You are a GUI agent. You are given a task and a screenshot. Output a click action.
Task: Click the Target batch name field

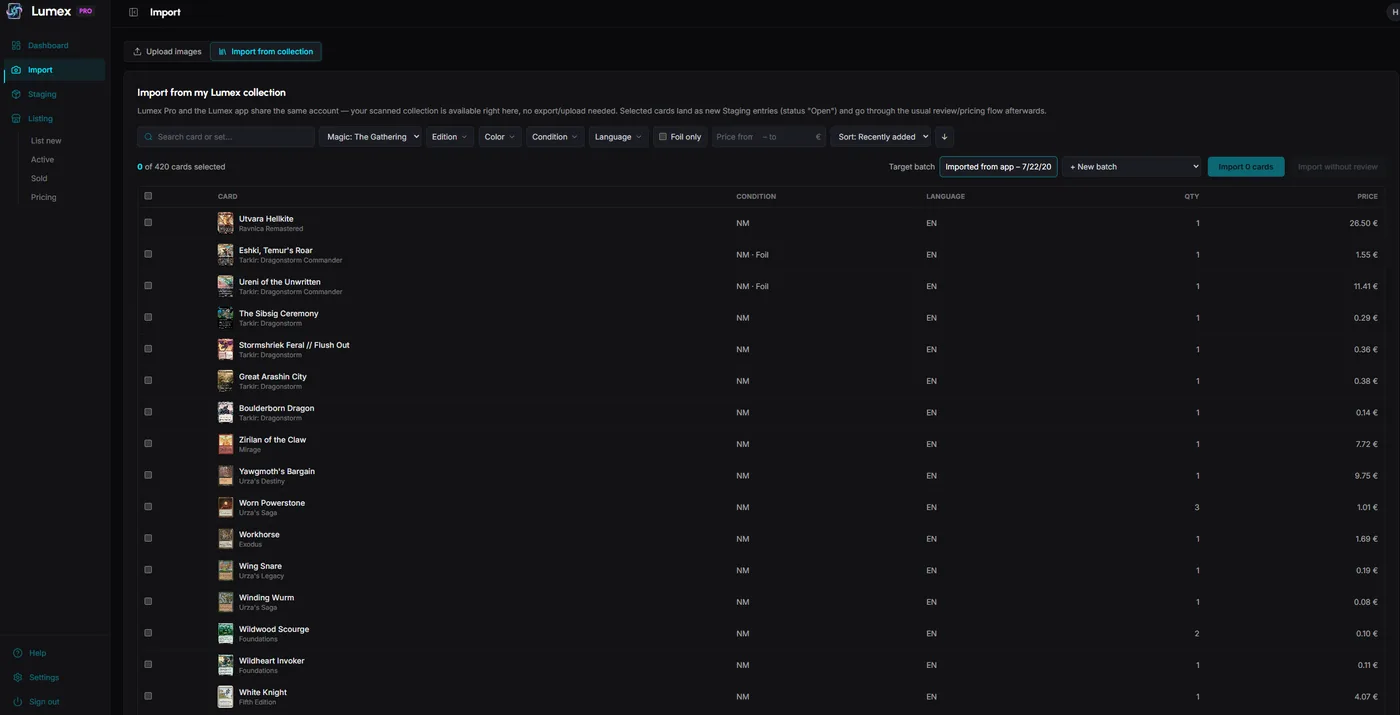(x=998, y=167)
